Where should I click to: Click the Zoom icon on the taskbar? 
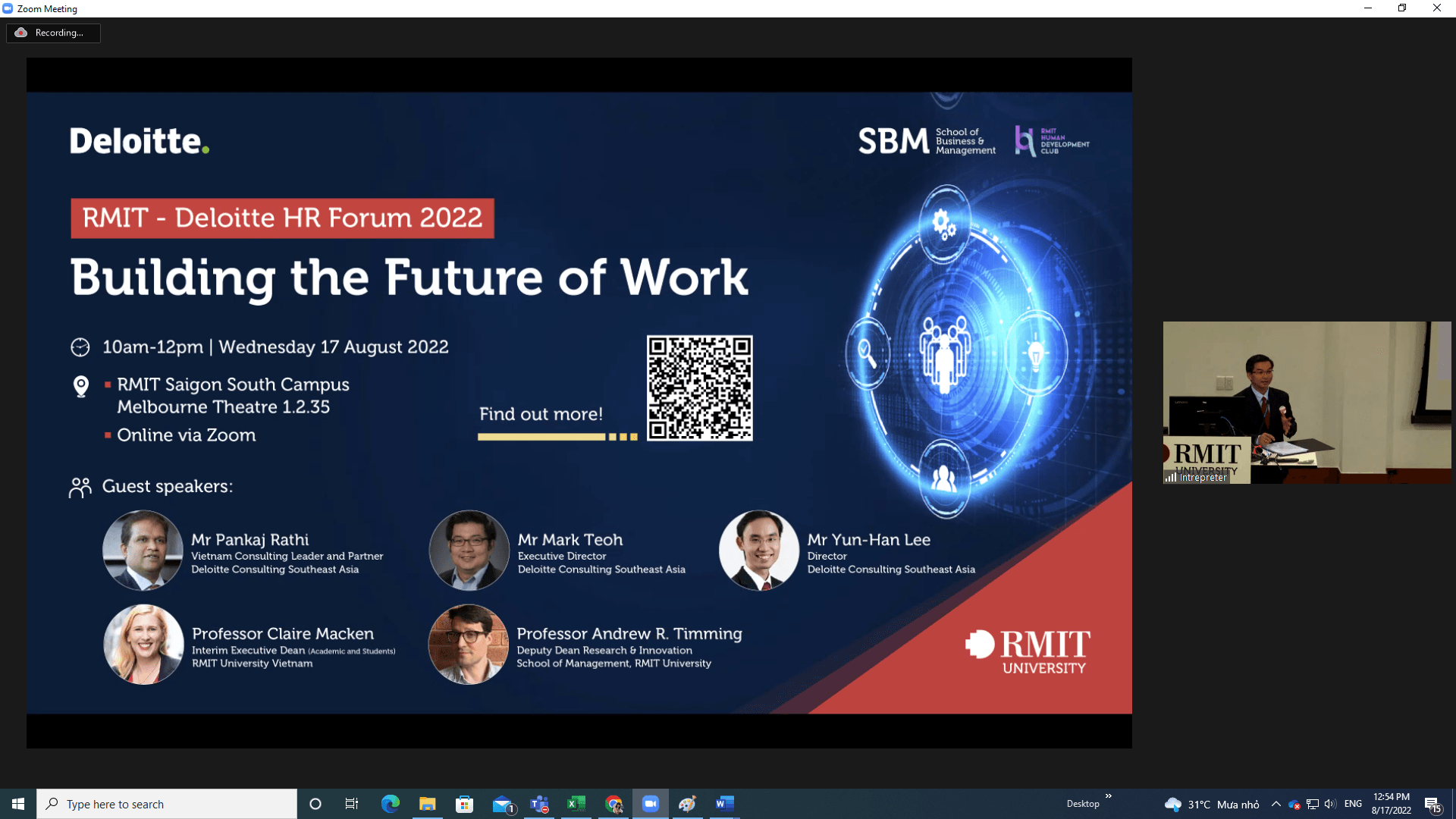click(651, 804)
